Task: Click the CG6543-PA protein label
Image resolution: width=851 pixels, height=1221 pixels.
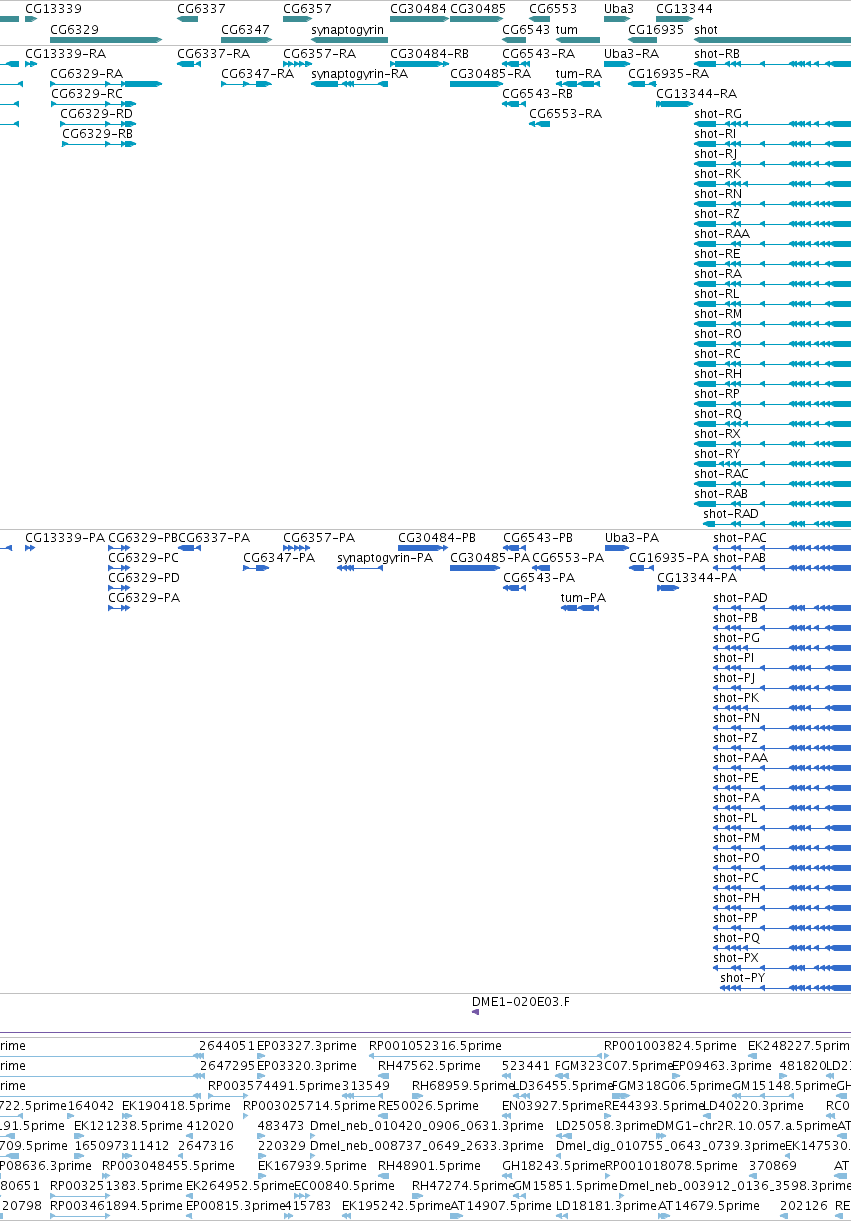Action: coord(539,578)
